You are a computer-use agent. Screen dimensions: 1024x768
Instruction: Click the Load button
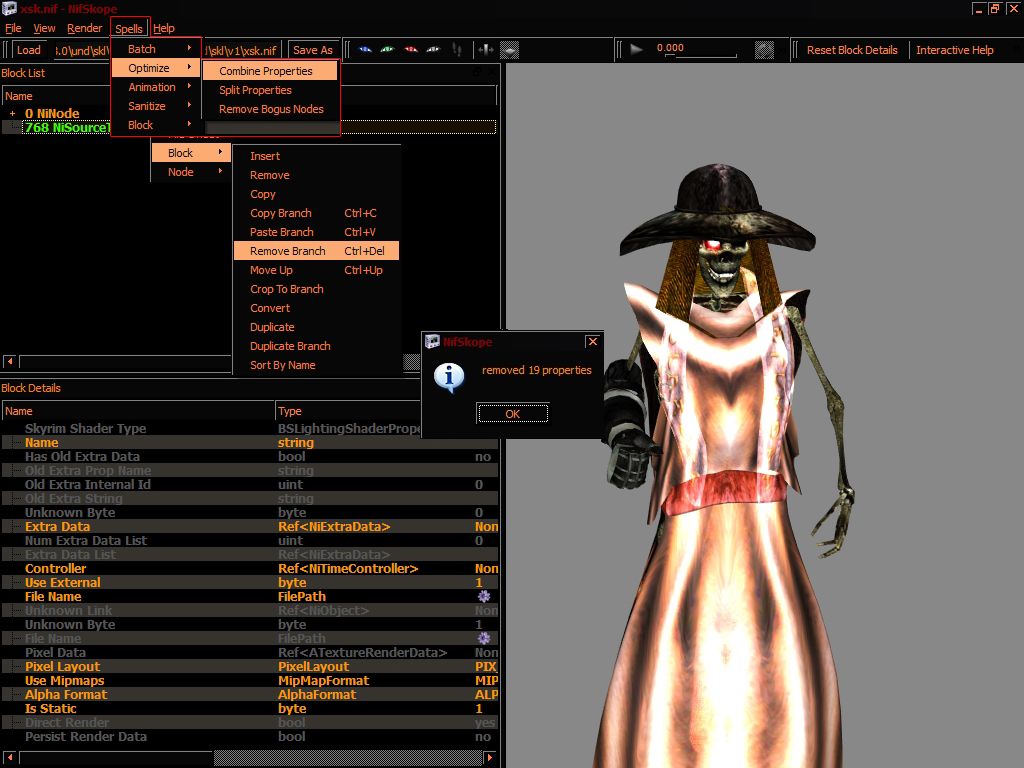click(x=29, y=50)
